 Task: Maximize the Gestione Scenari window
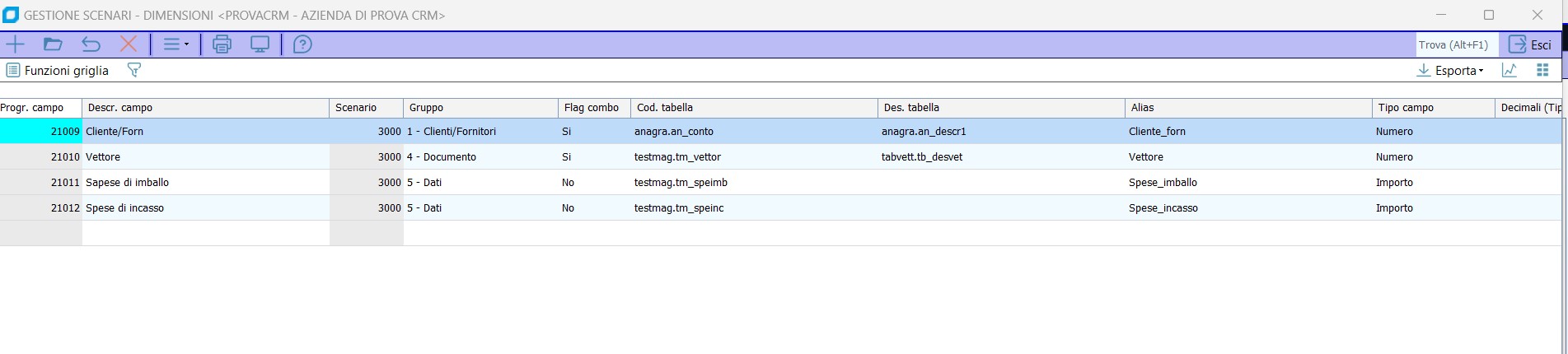(1489, 15)
